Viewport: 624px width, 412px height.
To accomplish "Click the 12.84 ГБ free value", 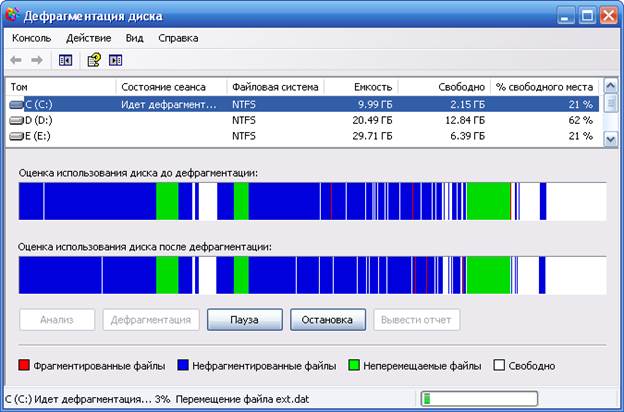I will click(x=465, y=120).
